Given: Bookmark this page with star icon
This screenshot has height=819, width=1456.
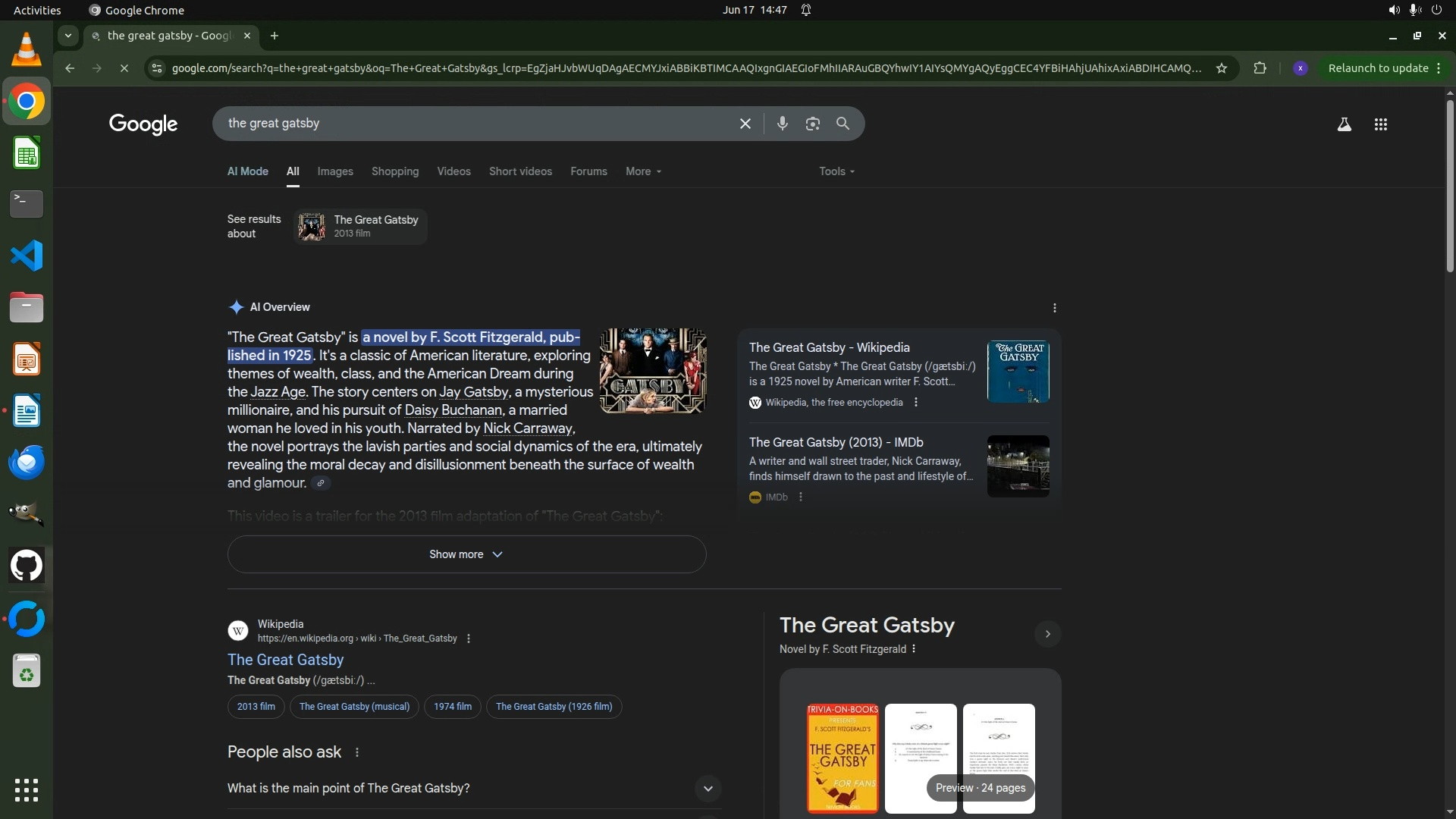Looking at the screenshot, I should click(1221, 68).
